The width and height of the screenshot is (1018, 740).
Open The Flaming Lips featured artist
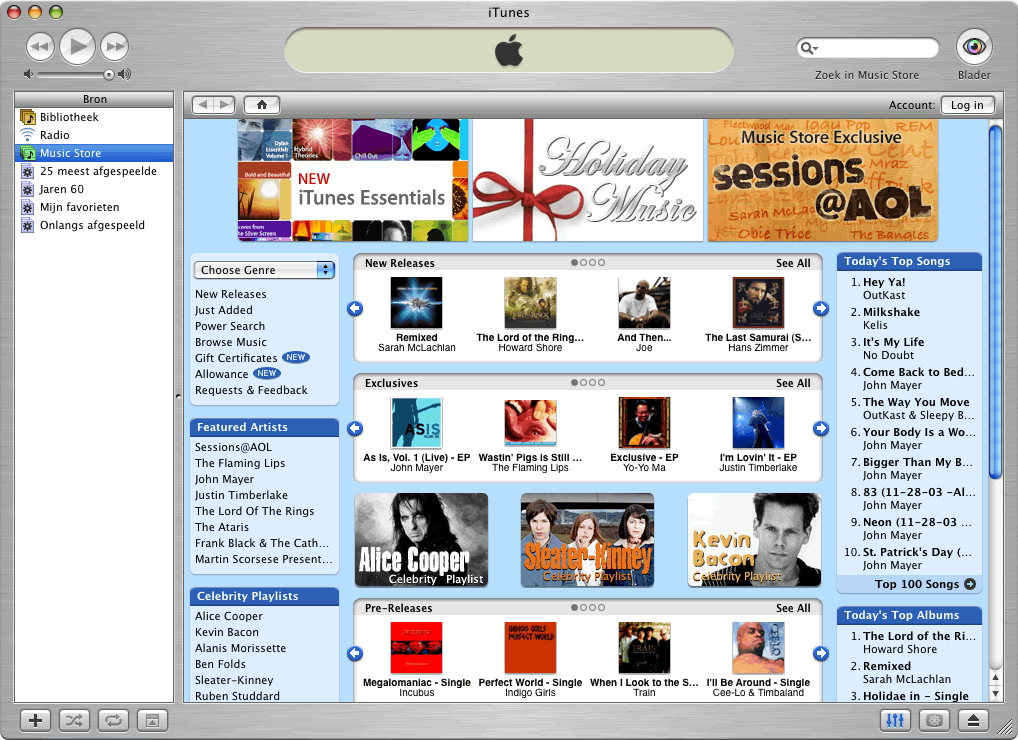tap(240, 463)
